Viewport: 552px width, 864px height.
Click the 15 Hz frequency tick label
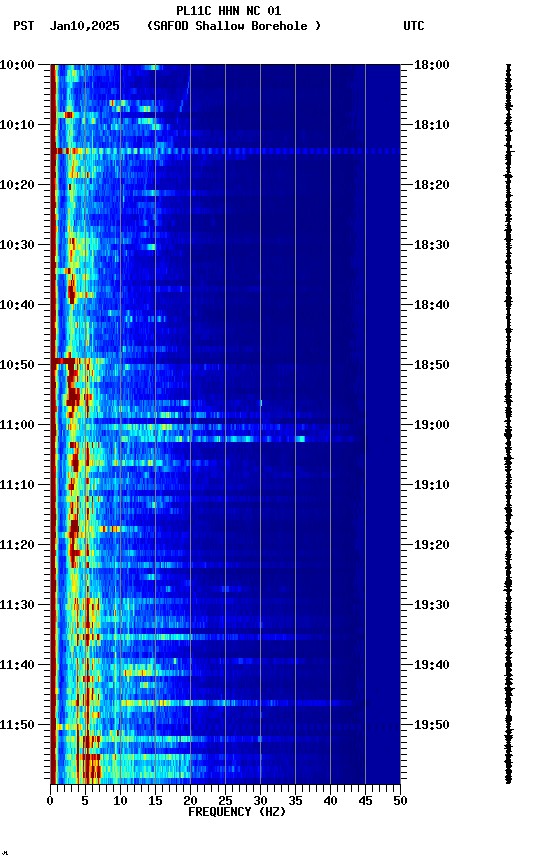click(155, 801)
